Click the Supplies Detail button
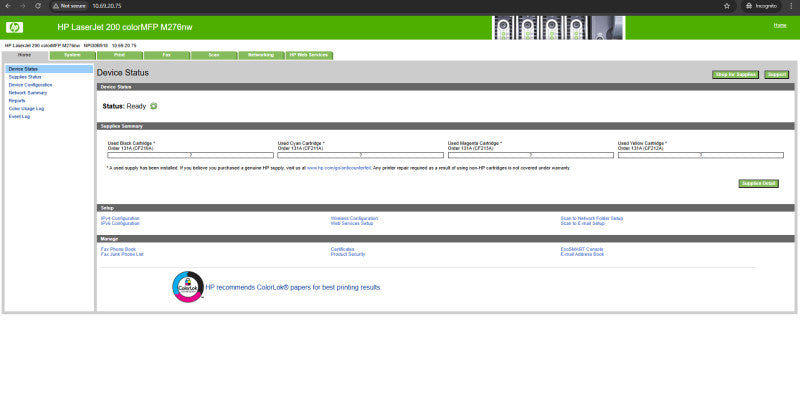 point(758,184)
